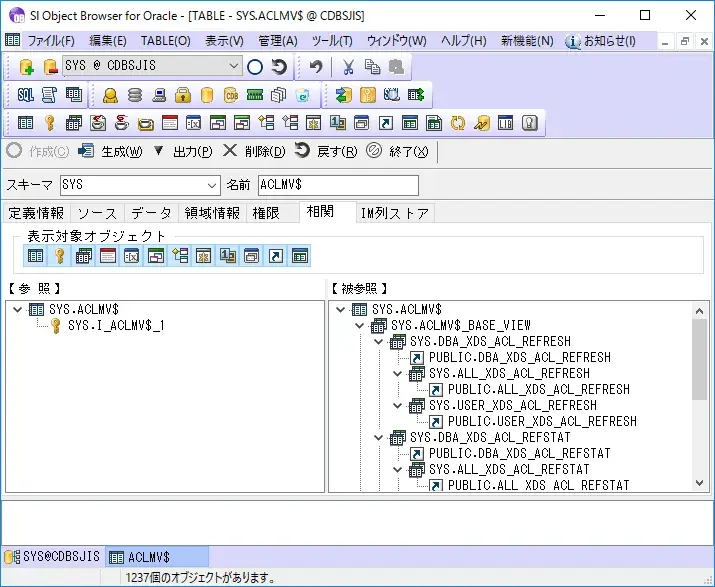Open the SYS @ CDBSJIS connection dropdown

click(x=234, y=66)
